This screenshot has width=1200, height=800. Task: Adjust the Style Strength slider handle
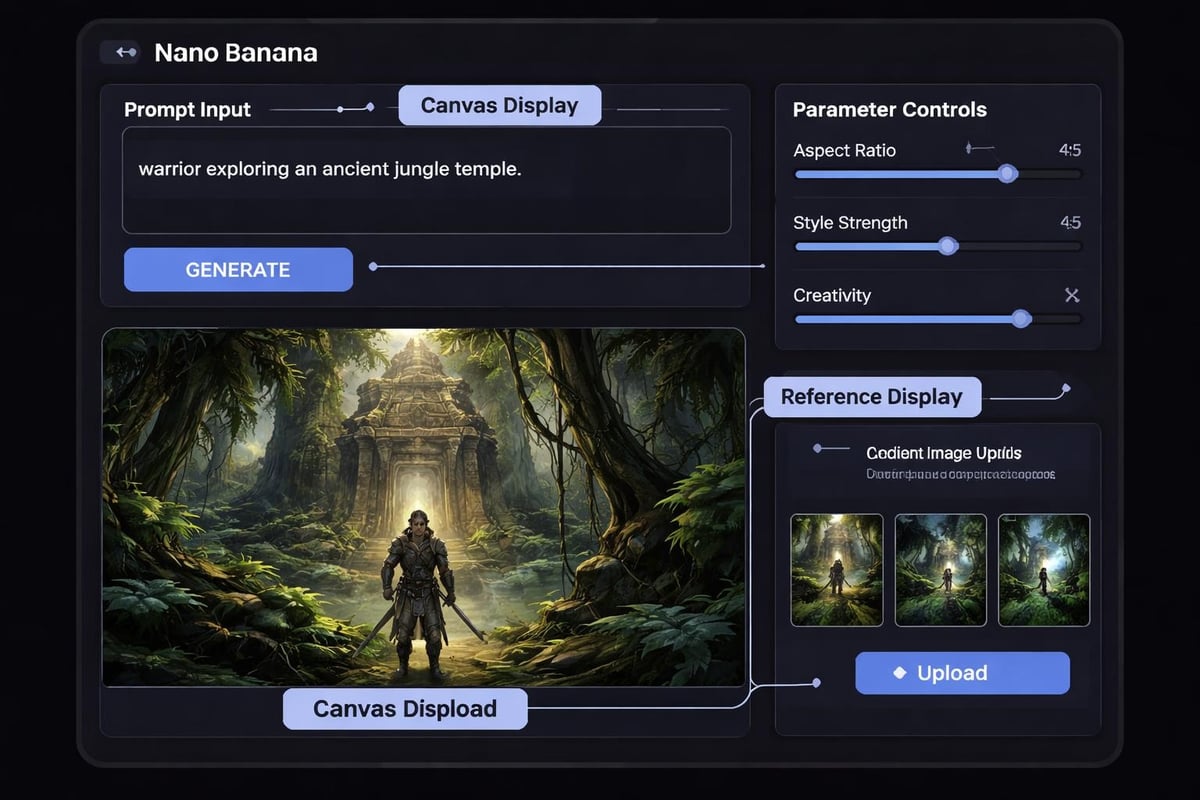[948, 246]
